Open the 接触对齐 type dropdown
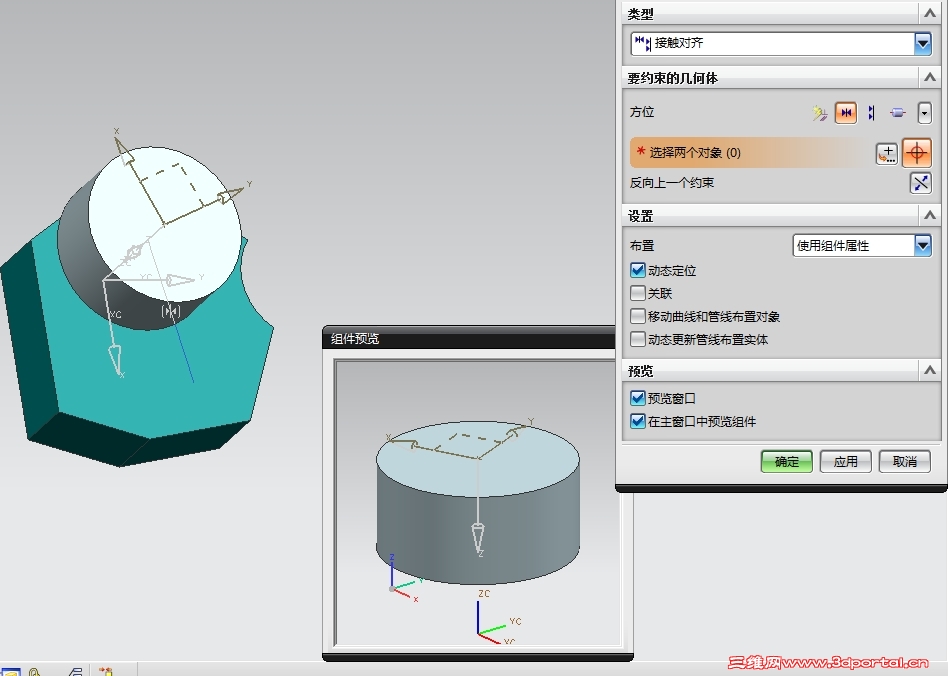This screenshot has height=676, width=948. [x=923, y=44]
